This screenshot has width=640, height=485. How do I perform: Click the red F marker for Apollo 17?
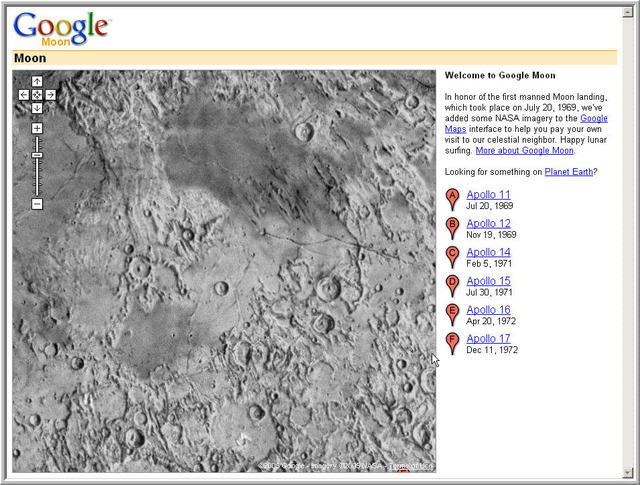452,343
